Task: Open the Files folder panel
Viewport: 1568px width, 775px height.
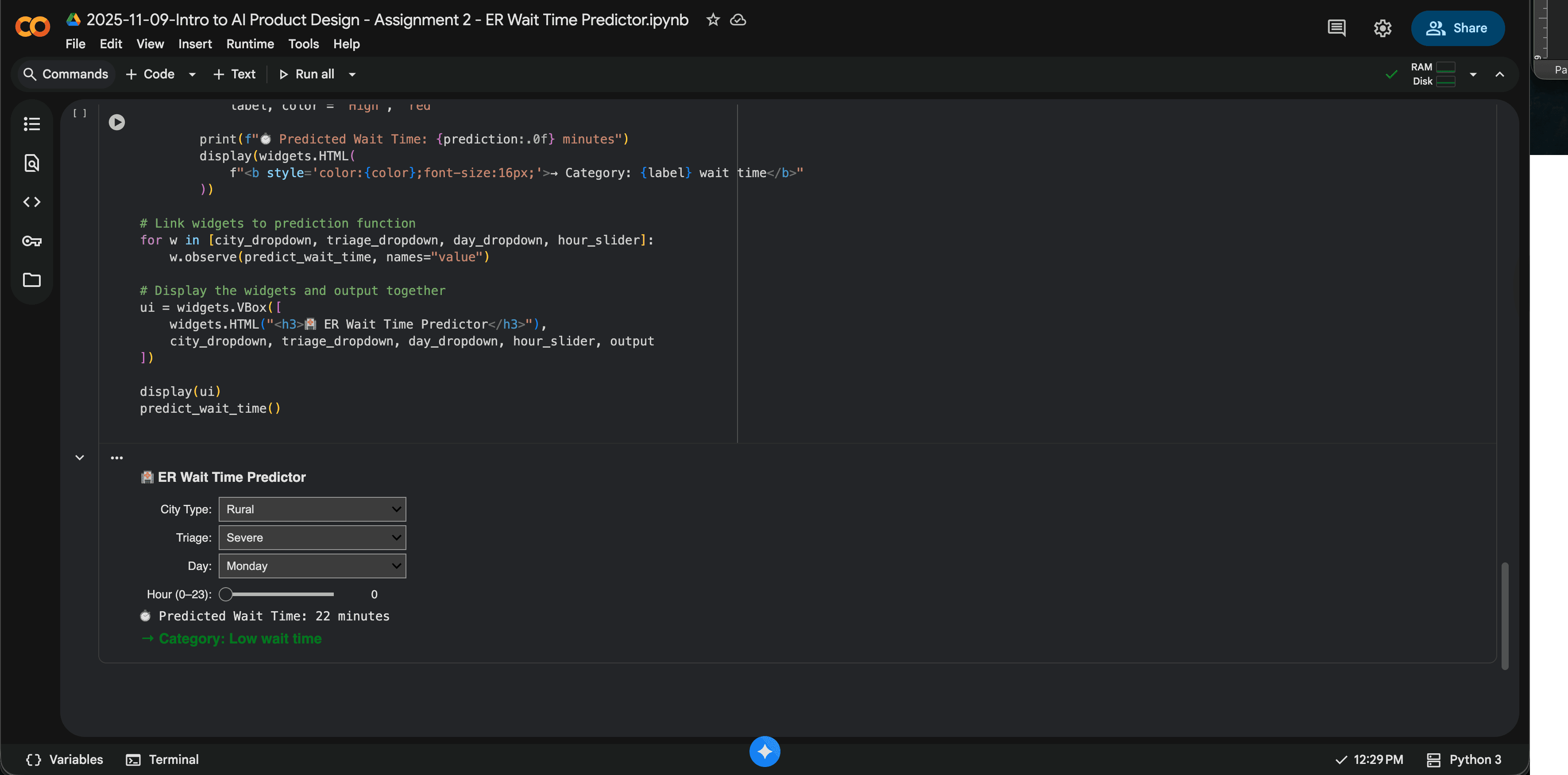Action: pyautogui.click(x=32, y=280)
